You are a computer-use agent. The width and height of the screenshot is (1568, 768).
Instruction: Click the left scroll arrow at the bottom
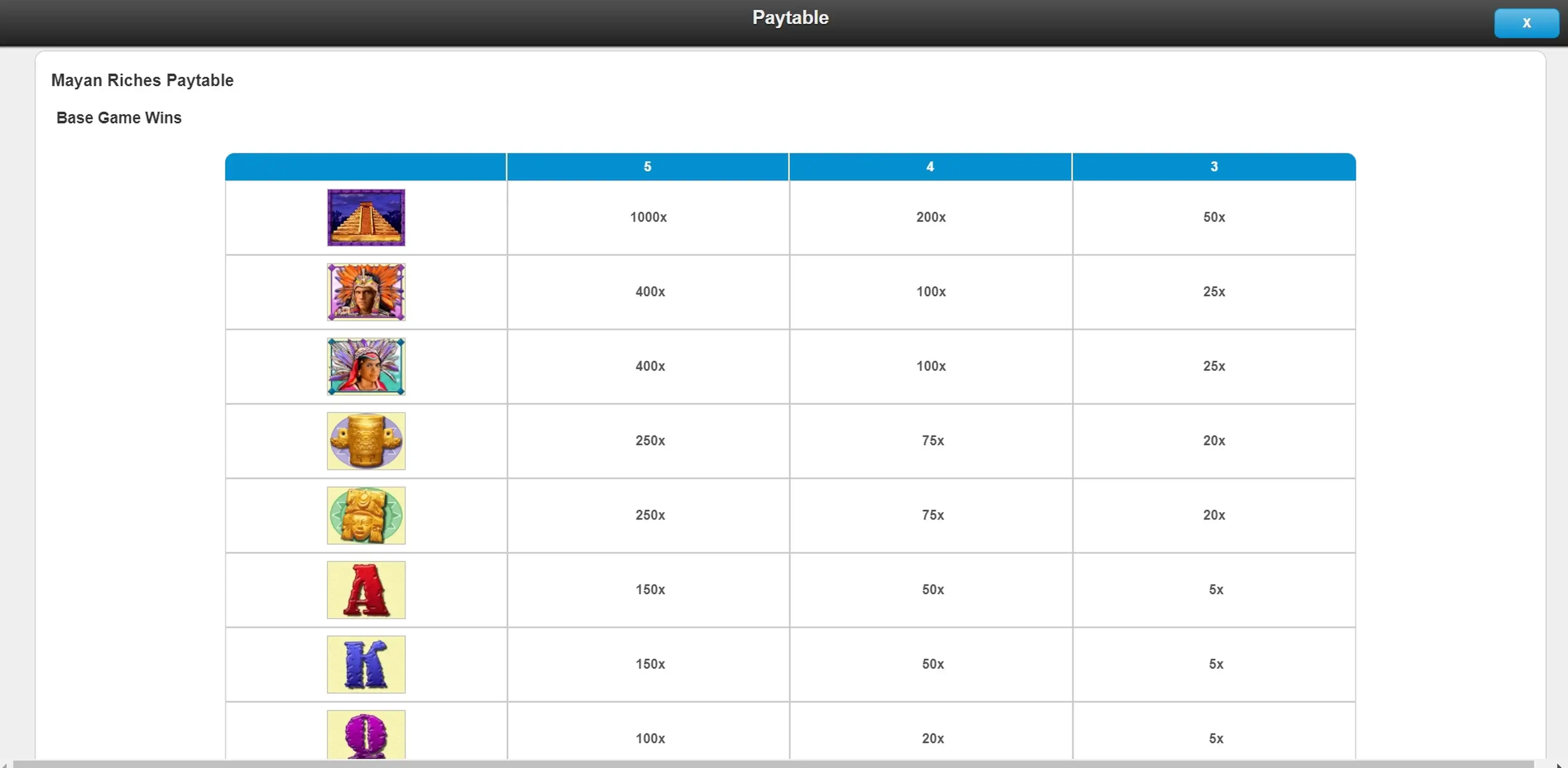(5, 764)
